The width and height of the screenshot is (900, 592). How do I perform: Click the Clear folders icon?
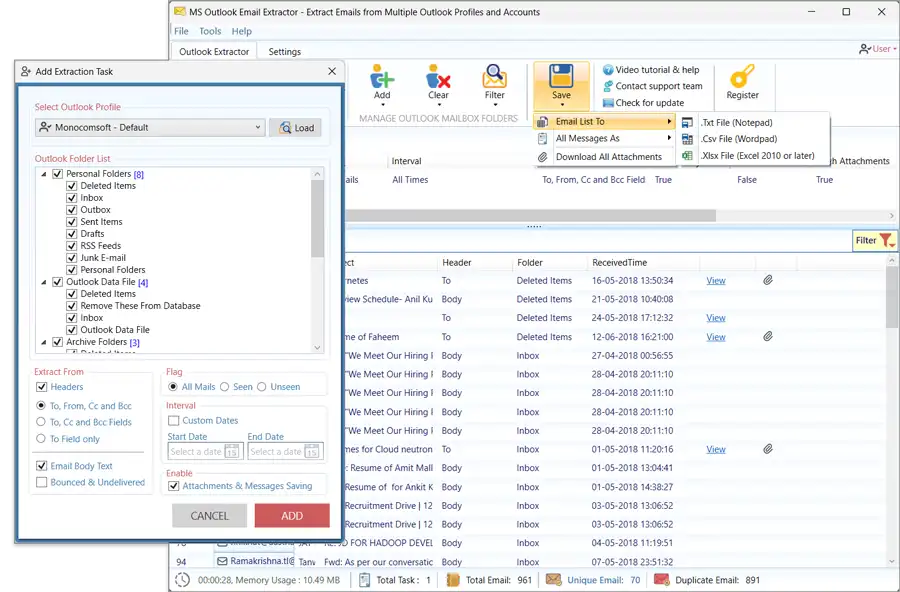(x=438, y=76)
